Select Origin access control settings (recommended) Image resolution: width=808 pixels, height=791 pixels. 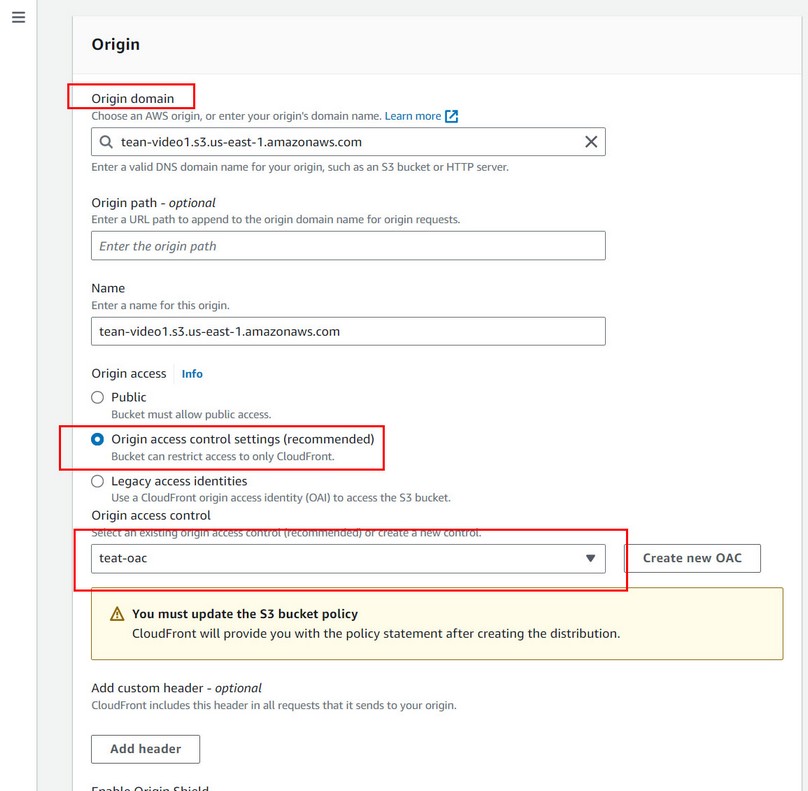click(x=98, y=439)
